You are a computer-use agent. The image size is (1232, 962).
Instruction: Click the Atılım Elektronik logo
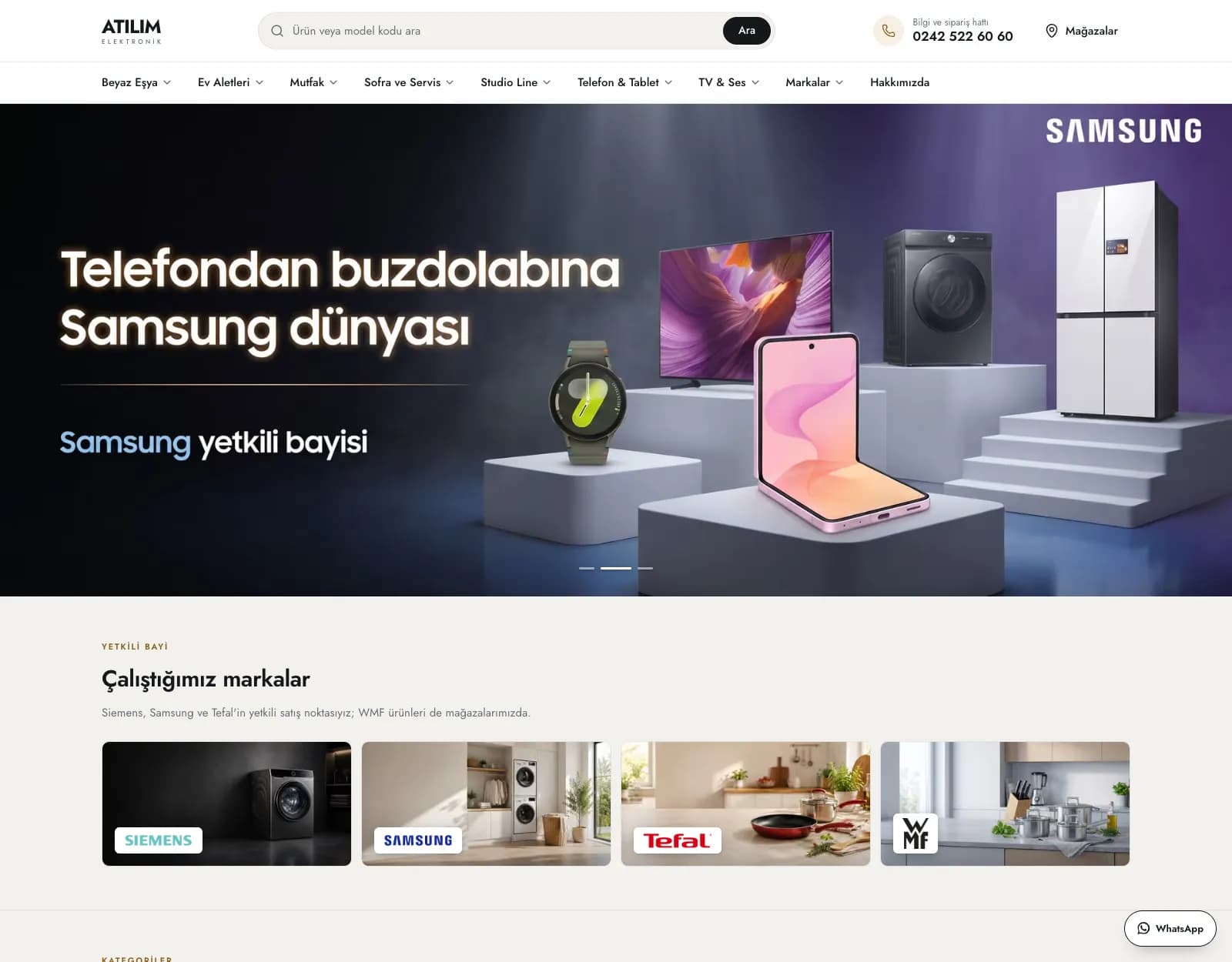(x=132, y=31)
